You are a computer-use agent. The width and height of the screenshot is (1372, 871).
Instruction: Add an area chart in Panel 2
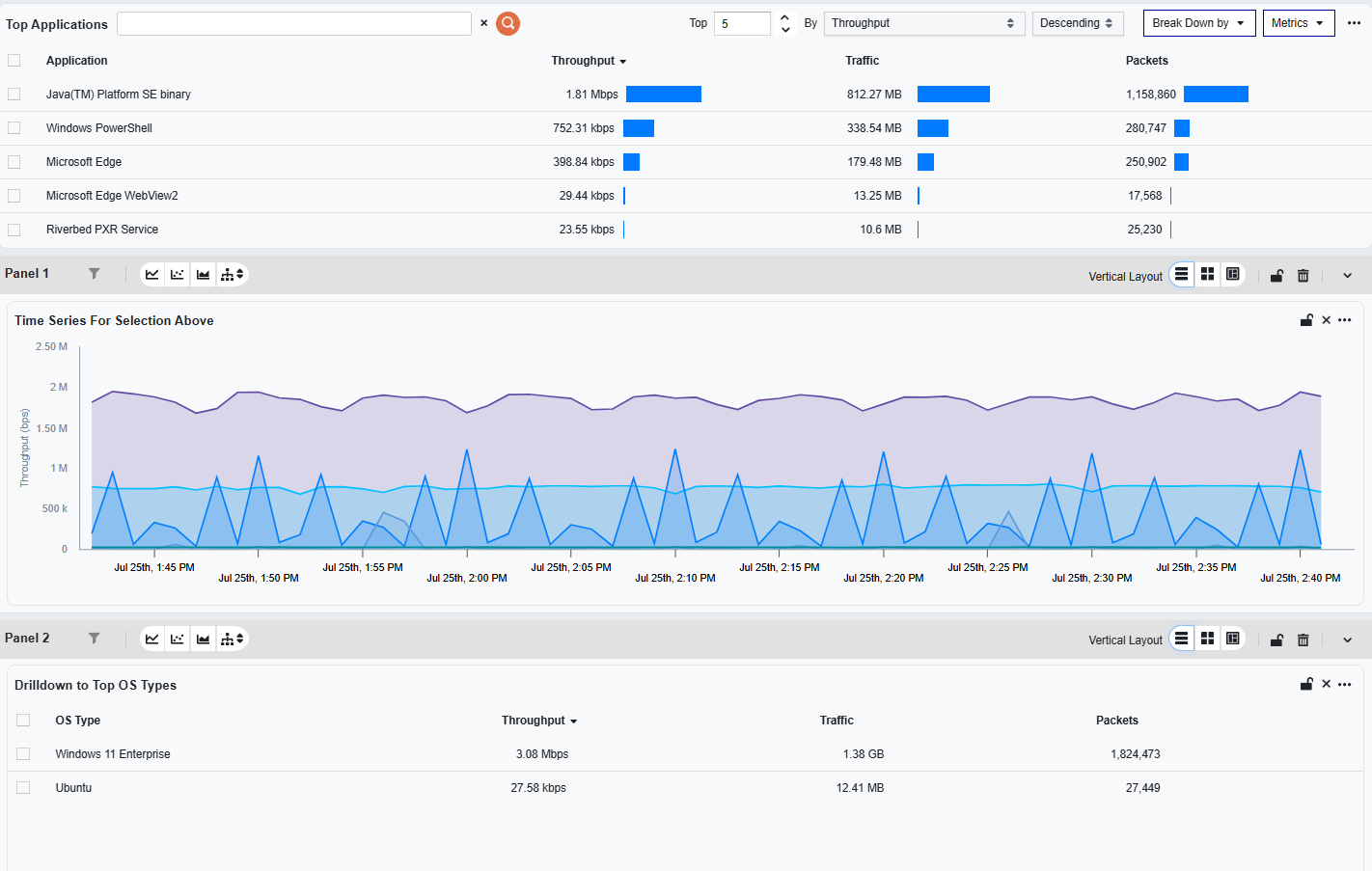[x=203, y=640]
